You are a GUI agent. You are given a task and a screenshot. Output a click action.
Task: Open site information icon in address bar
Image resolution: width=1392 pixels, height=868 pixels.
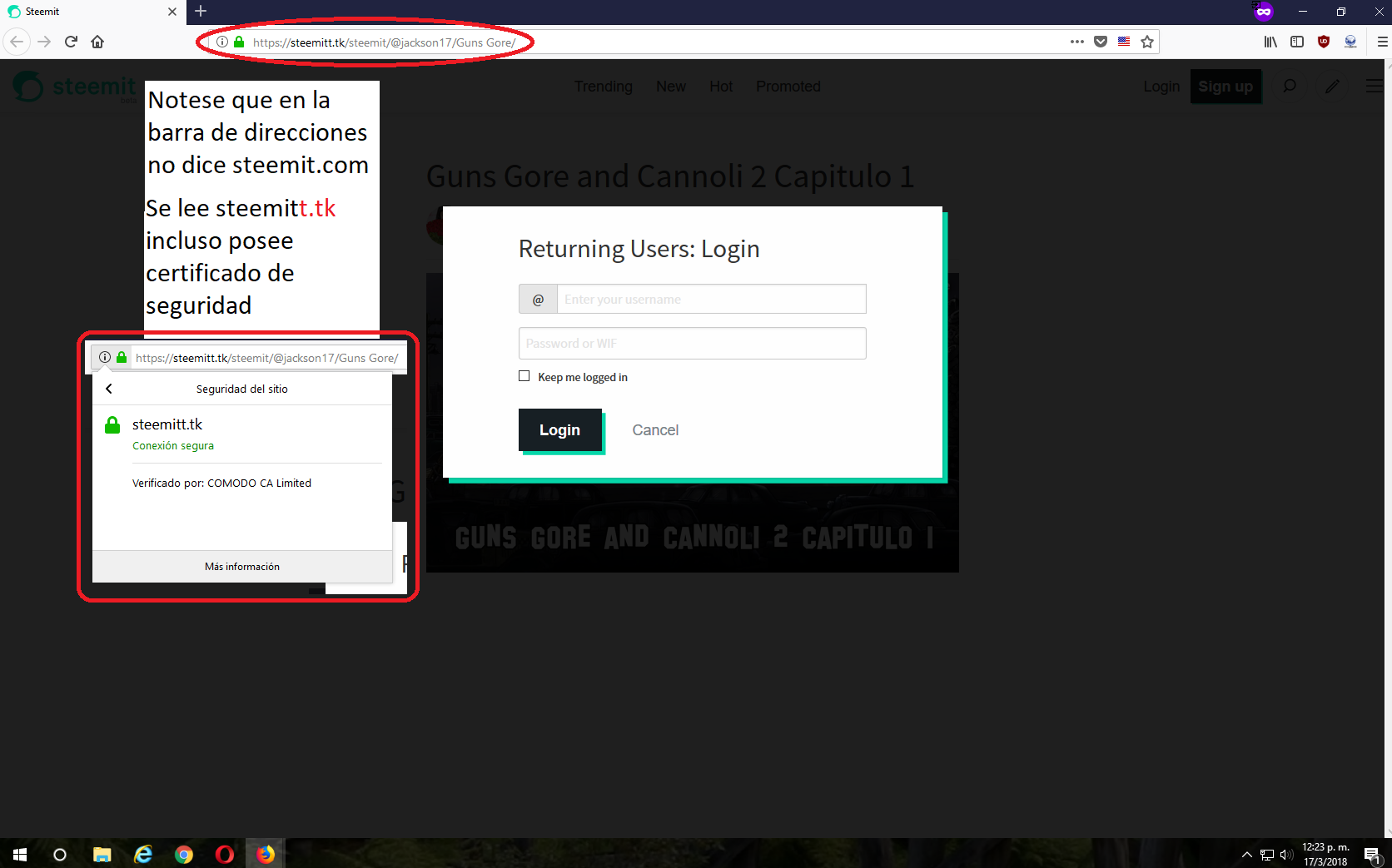(222, 42)
